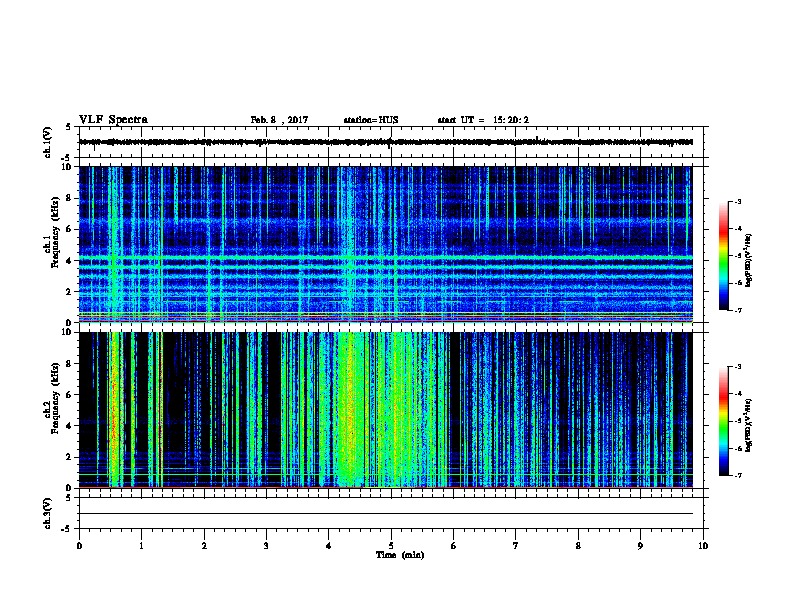792x612 pixels.
Task: Click the "ch.1(V)" axis label
Action: [47, 142]
